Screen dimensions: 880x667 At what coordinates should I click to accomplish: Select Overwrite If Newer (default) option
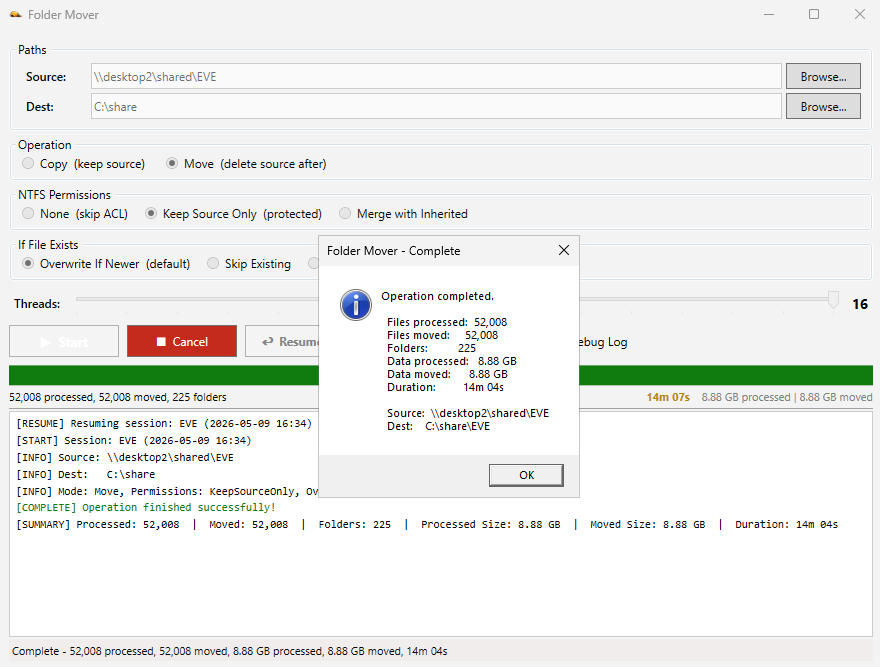106,264
